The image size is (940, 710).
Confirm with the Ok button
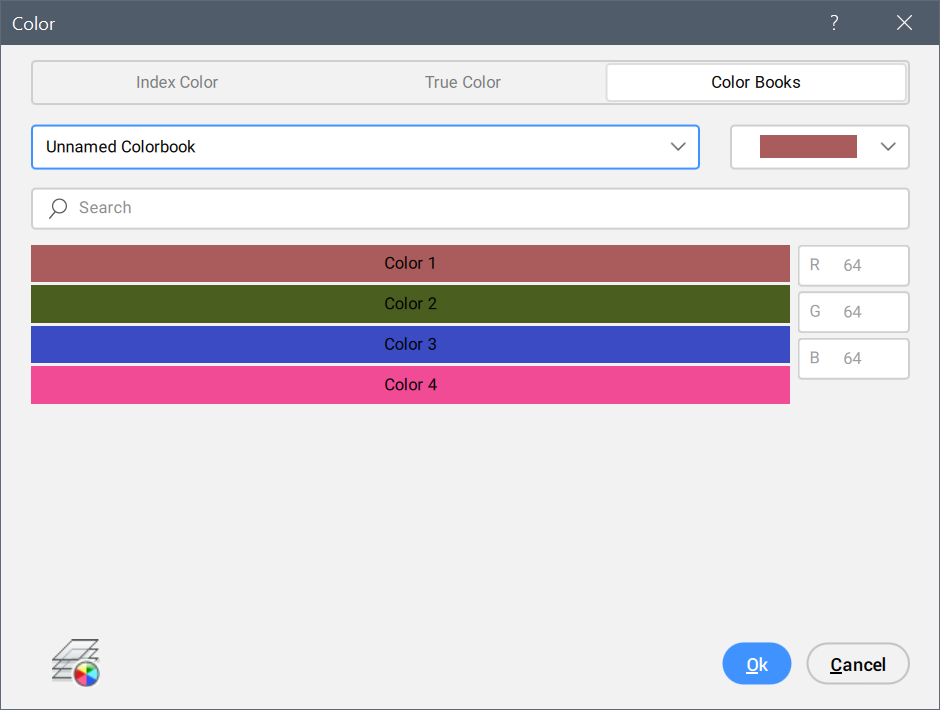tap(756, 664)
